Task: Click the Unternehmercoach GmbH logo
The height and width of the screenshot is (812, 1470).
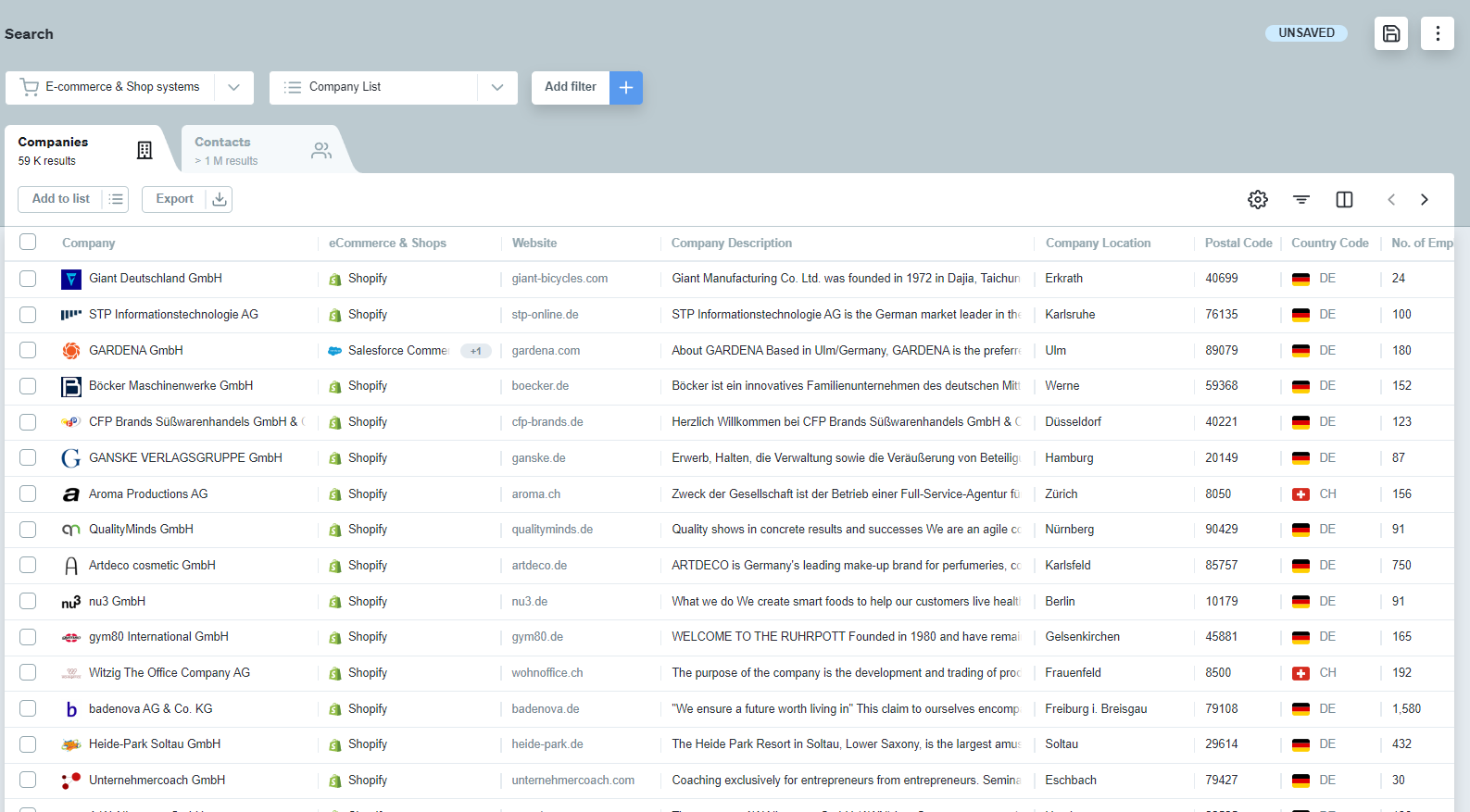Action: point(71,781)
